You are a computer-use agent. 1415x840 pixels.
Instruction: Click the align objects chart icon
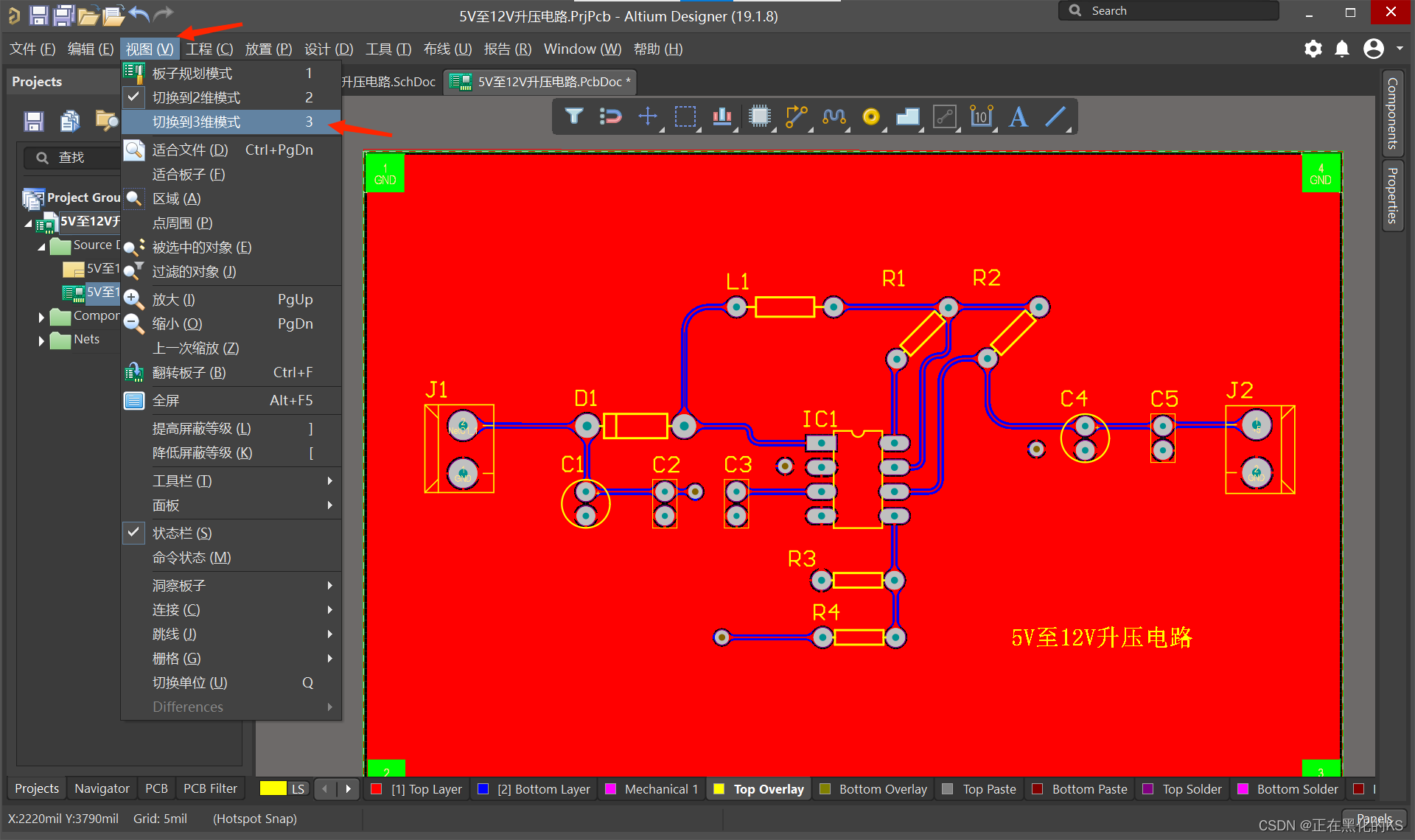tap(722, 116)
